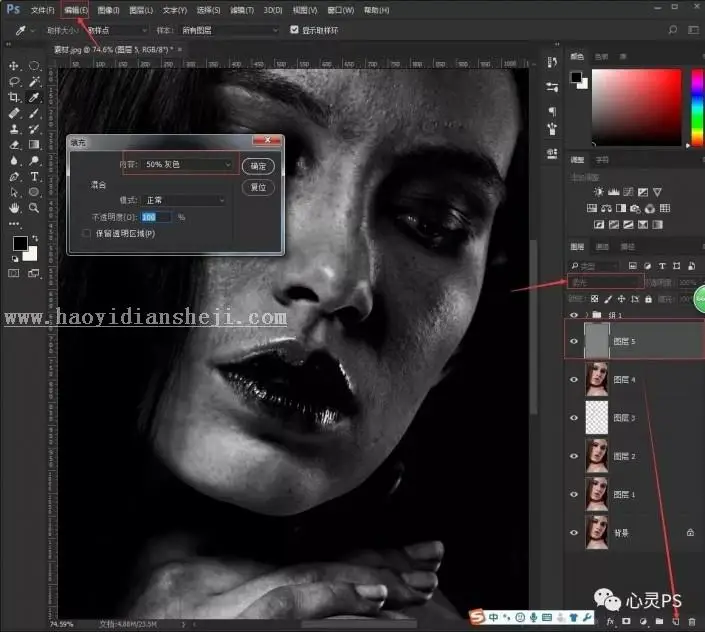Select the Lasso tool
This screenshot has width=705, height=632.
[14, 81]
